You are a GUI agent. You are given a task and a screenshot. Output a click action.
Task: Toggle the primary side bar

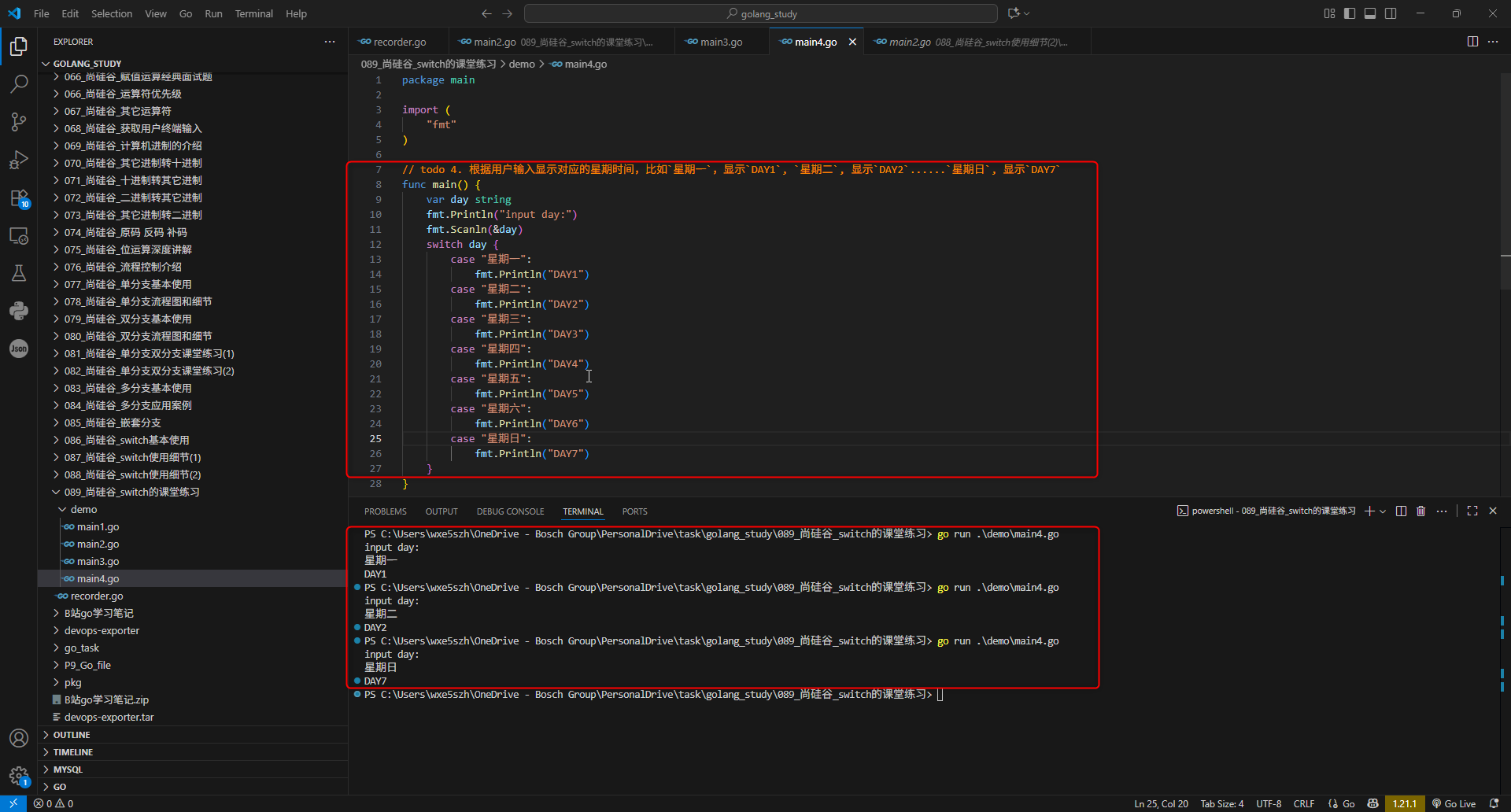[1350, 13]
